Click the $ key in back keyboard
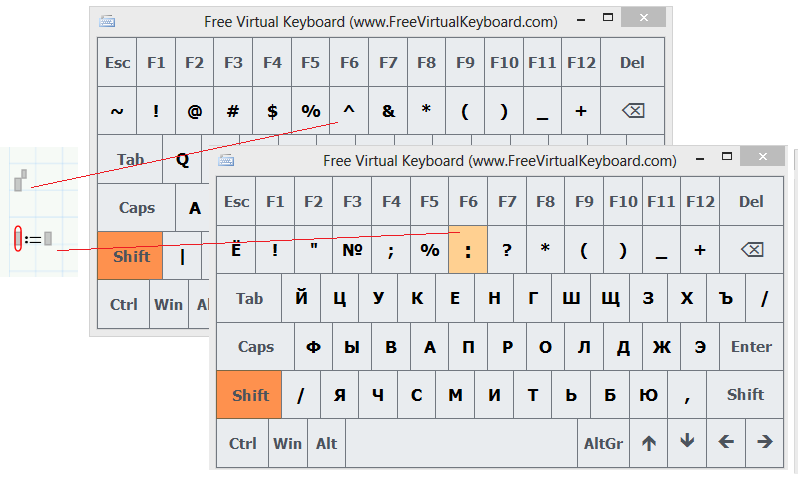The image size is (798, 477). click(272, 110)
